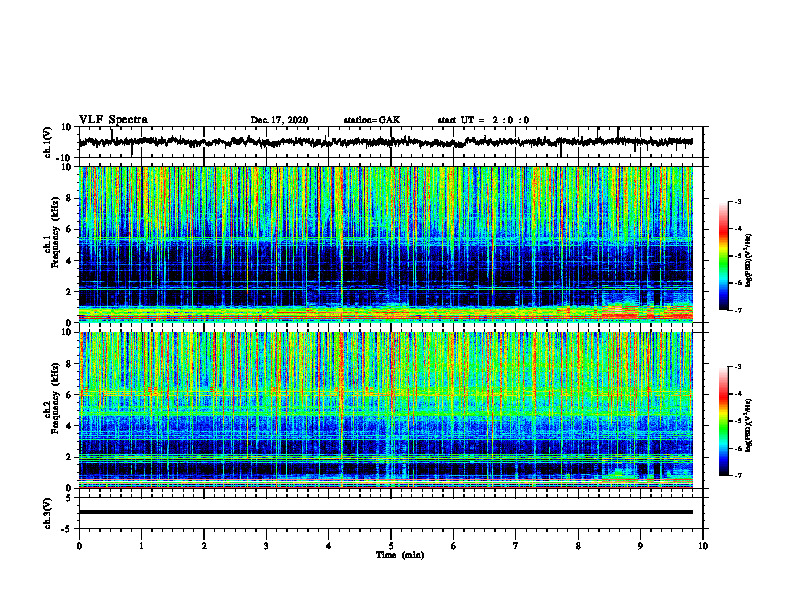
Task: Click the "VLF Spectra" plot title
Action: point(113,120)
